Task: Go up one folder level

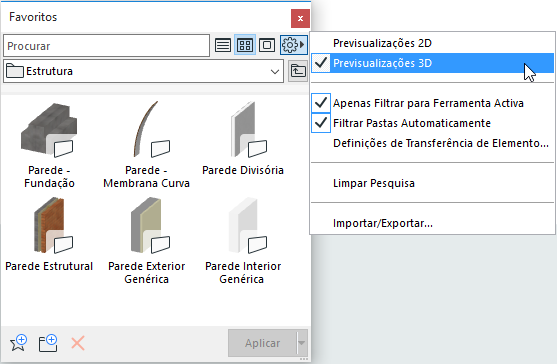Action: [x=298, y=71]
